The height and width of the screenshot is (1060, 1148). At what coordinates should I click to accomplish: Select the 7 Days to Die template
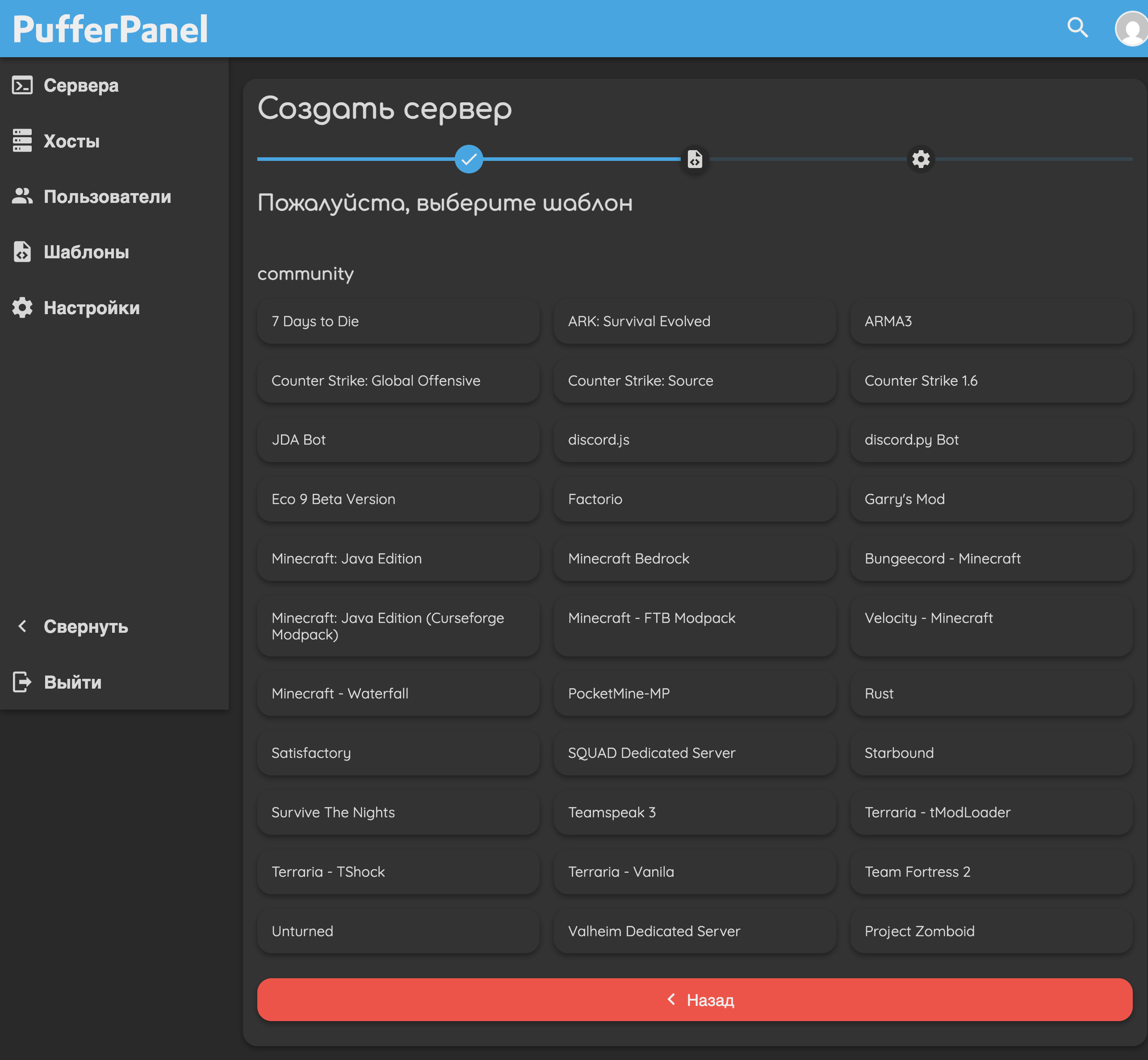[x=398, y=321]
